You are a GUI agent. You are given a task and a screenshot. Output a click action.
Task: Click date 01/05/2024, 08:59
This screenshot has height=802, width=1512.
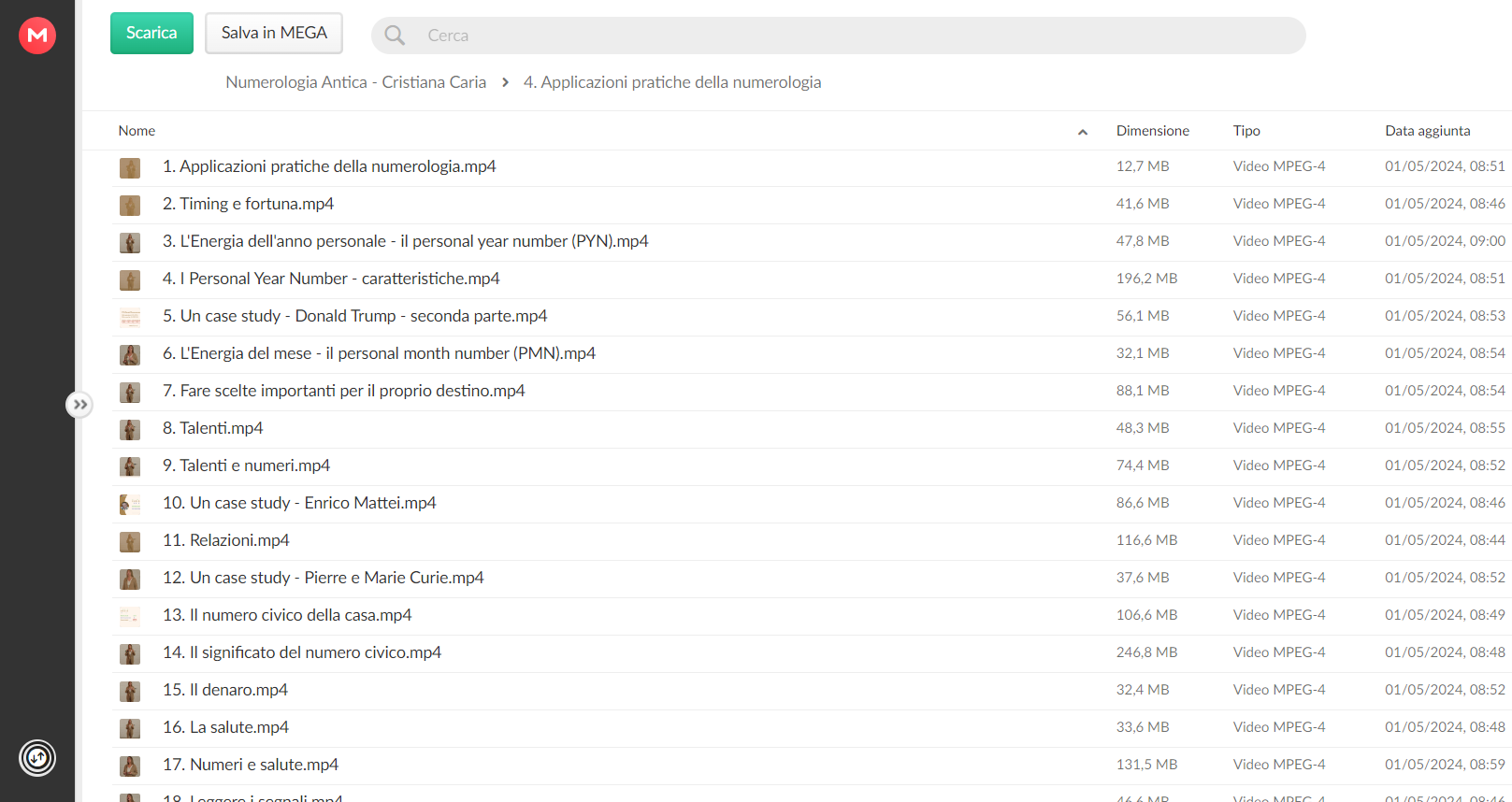(1445, 765)
